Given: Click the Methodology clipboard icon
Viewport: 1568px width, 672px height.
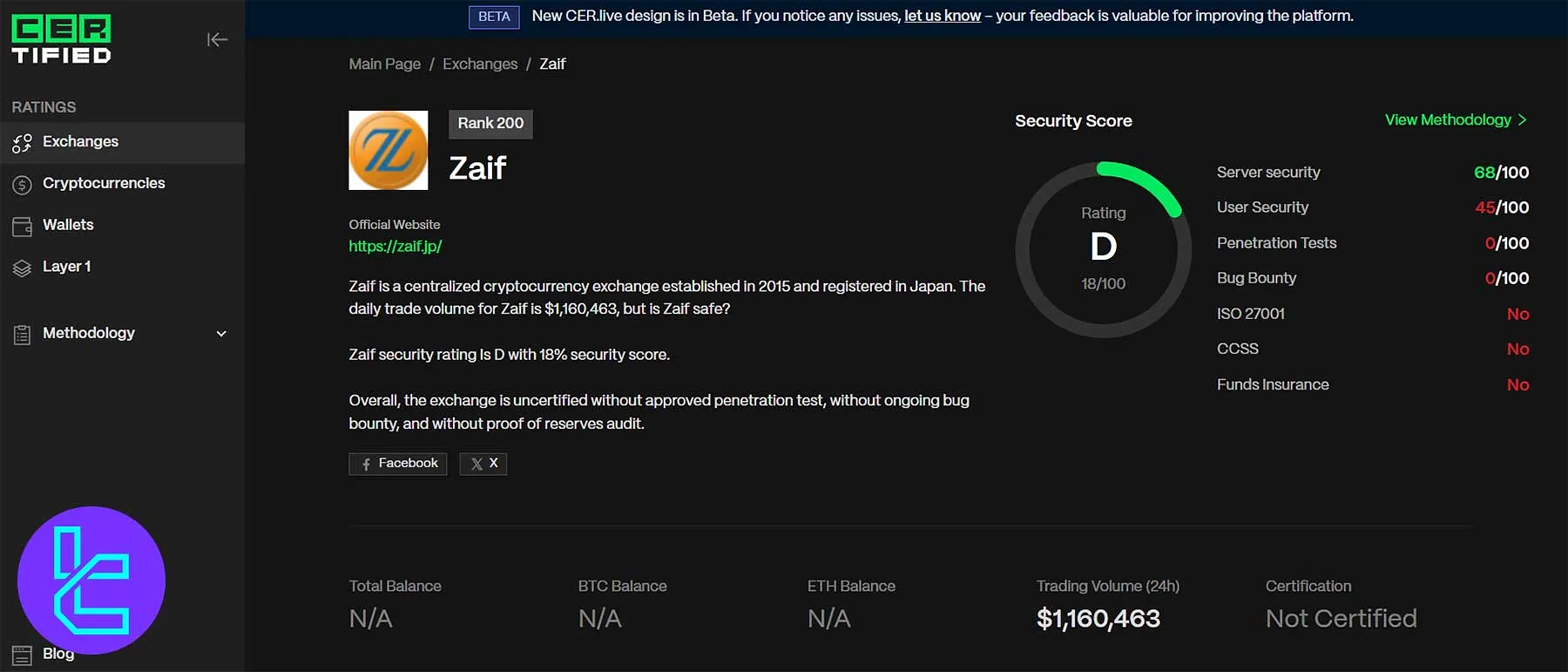Looking at the screenshot, I should (22, 334).
